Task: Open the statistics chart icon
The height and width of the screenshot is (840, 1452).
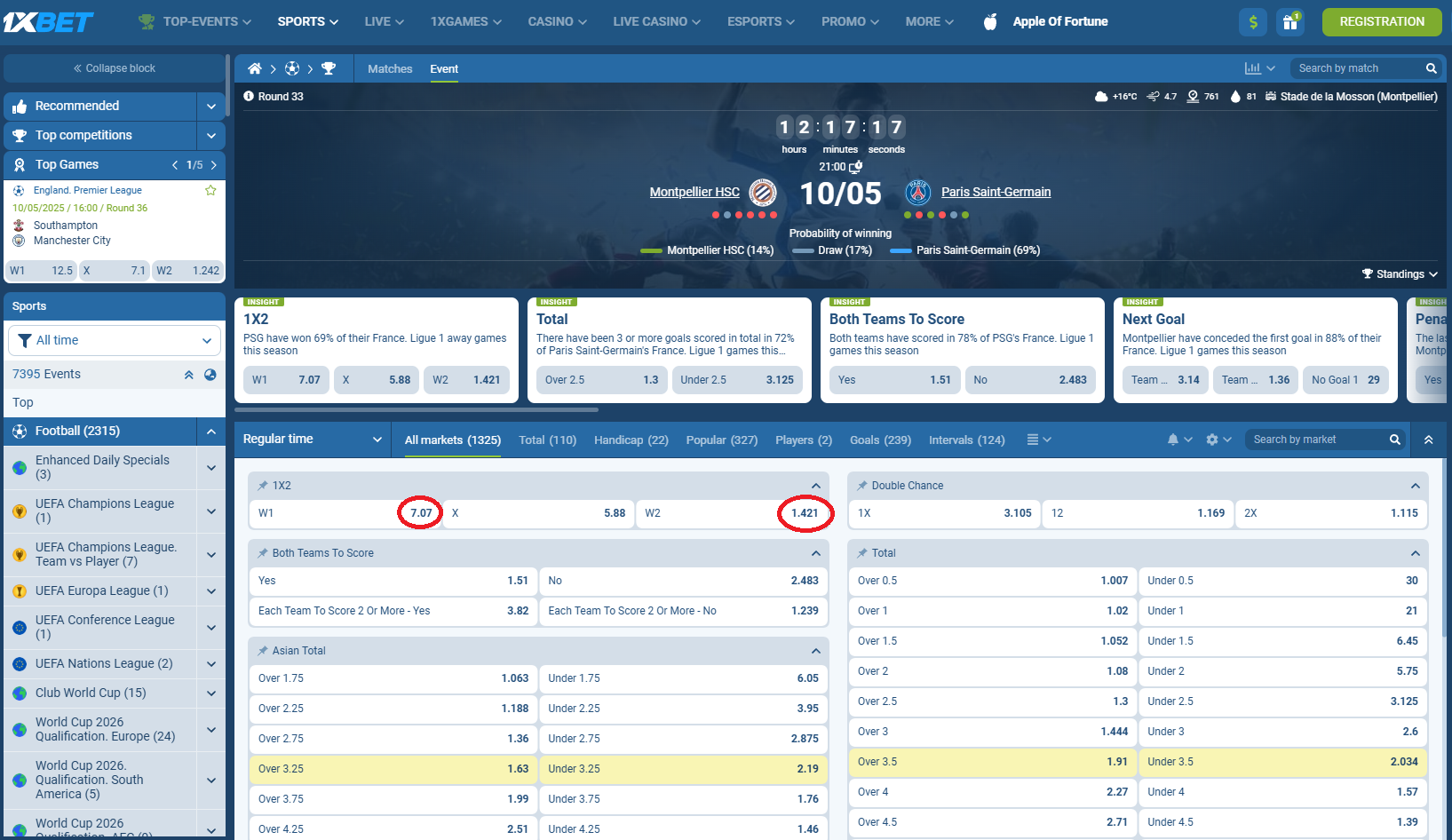Action: point(1253,68)
